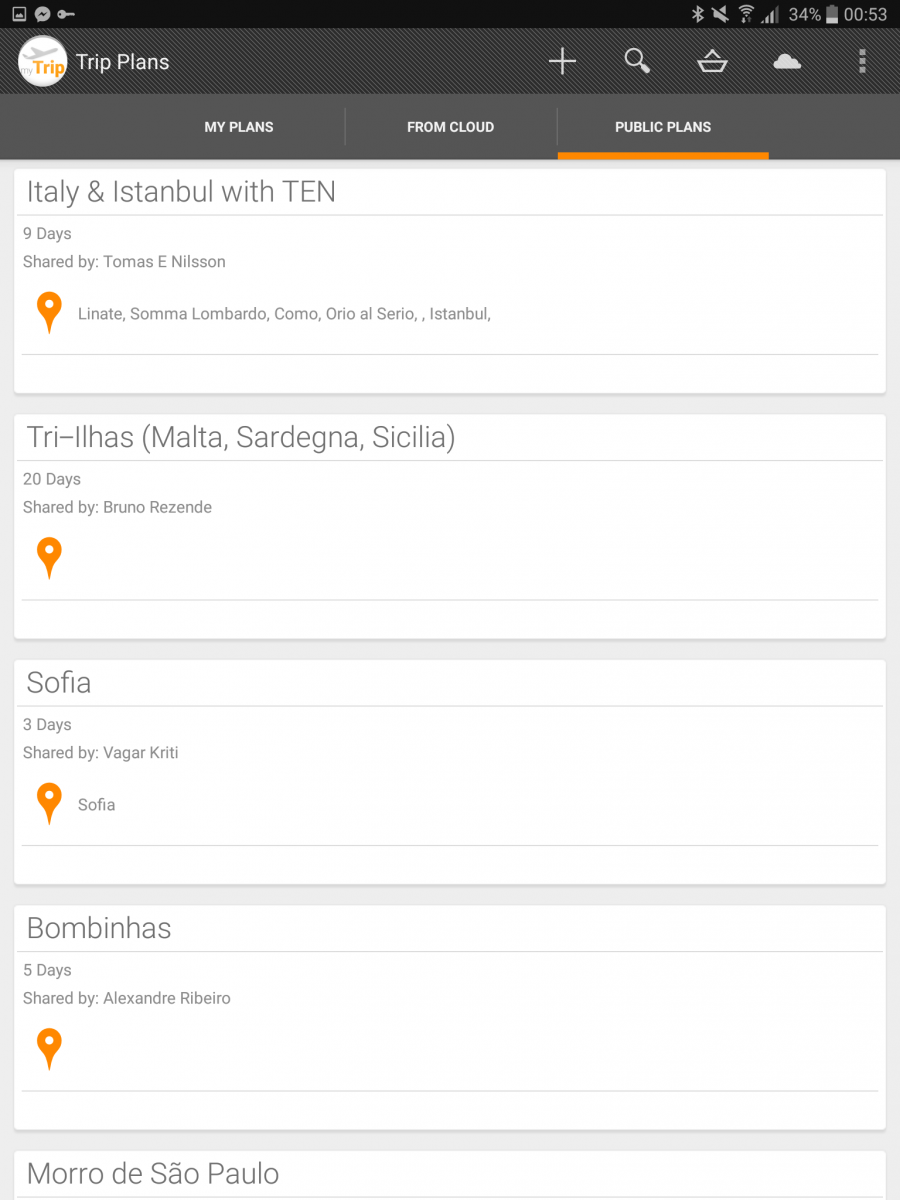This screenshot has height=1200, width=900.
Task: Open the three-dot overflow menu
Action: (x=862, y=62)
